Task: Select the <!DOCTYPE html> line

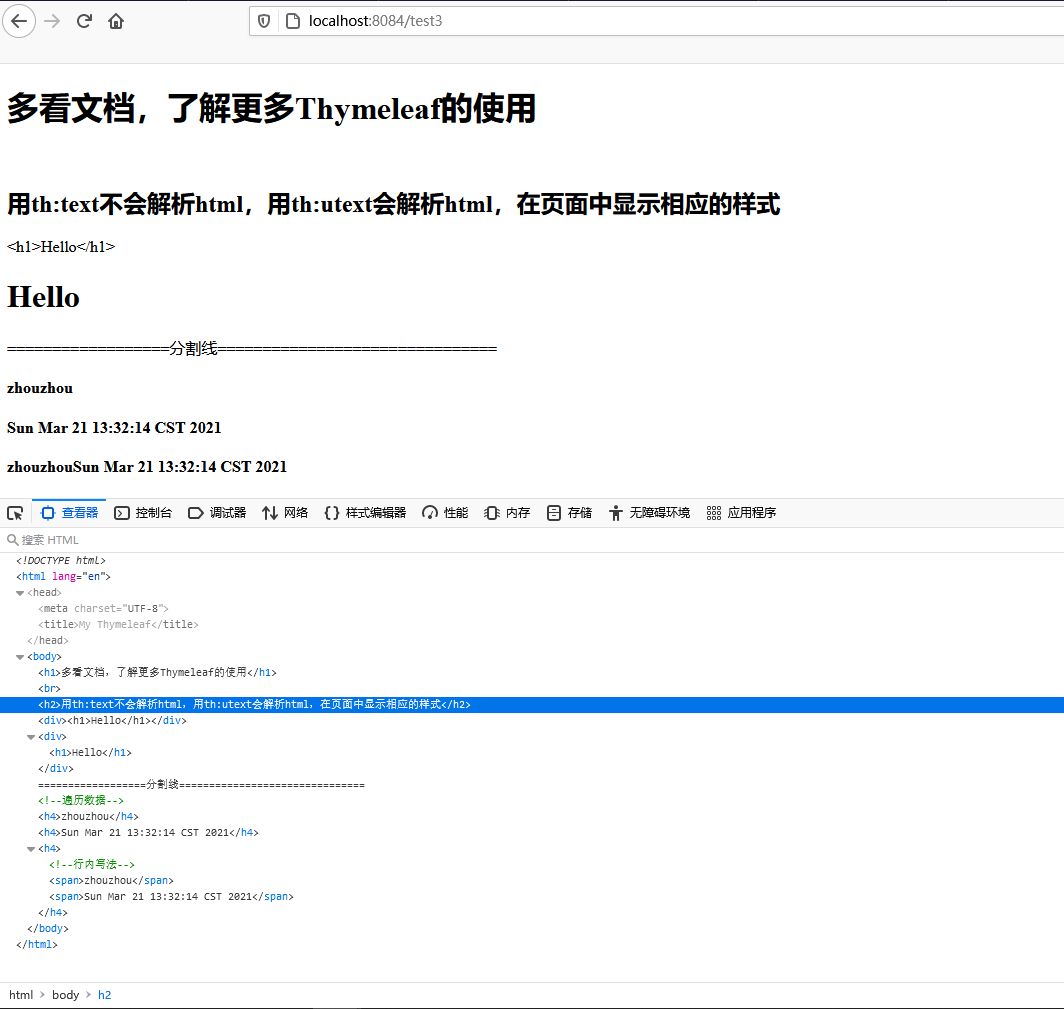Action: click(60, 560)
